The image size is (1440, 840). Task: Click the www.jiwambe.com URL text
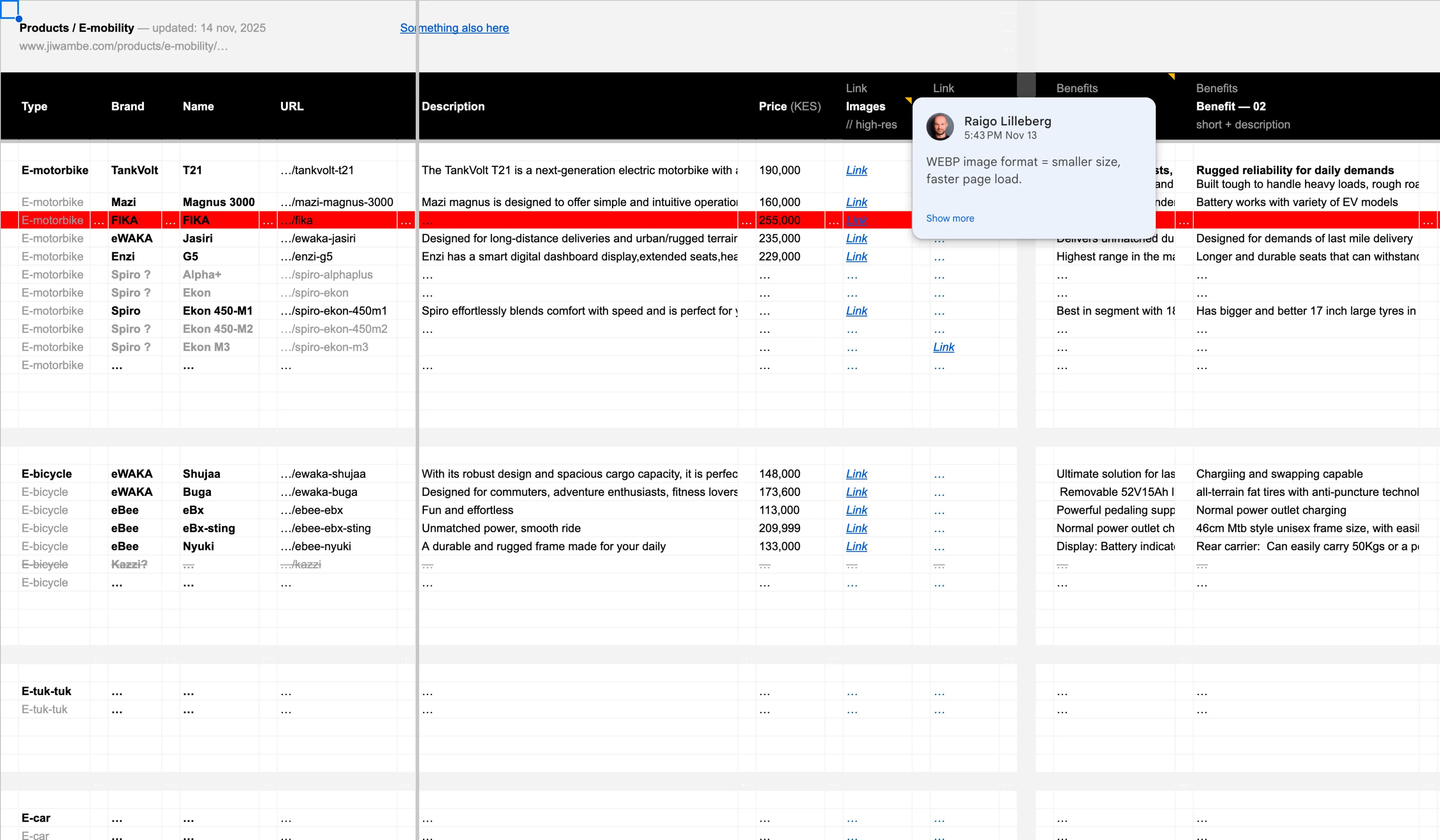tap(122, 46)
